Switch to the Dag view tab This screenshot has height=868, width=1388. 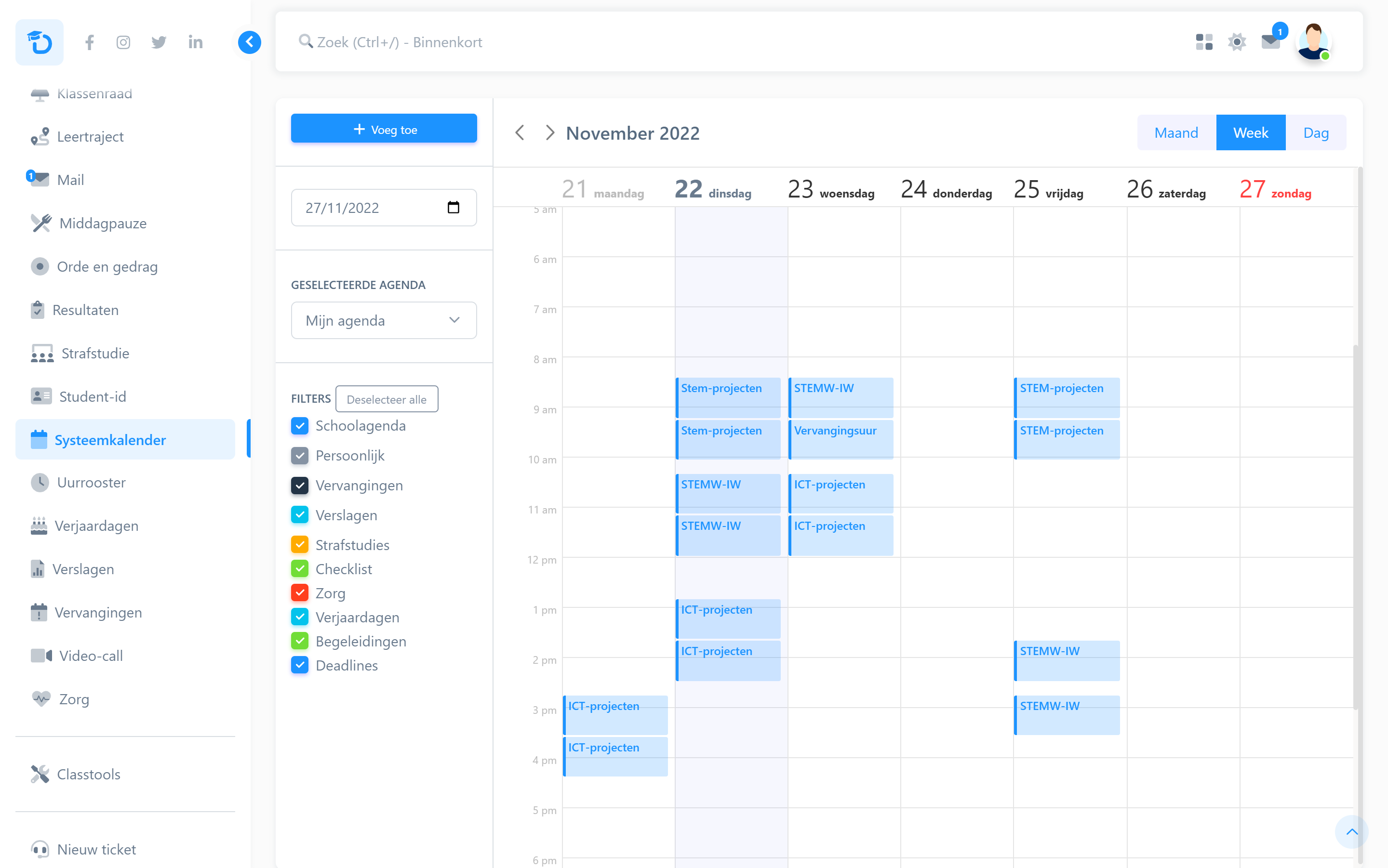tap(1315, 132)
